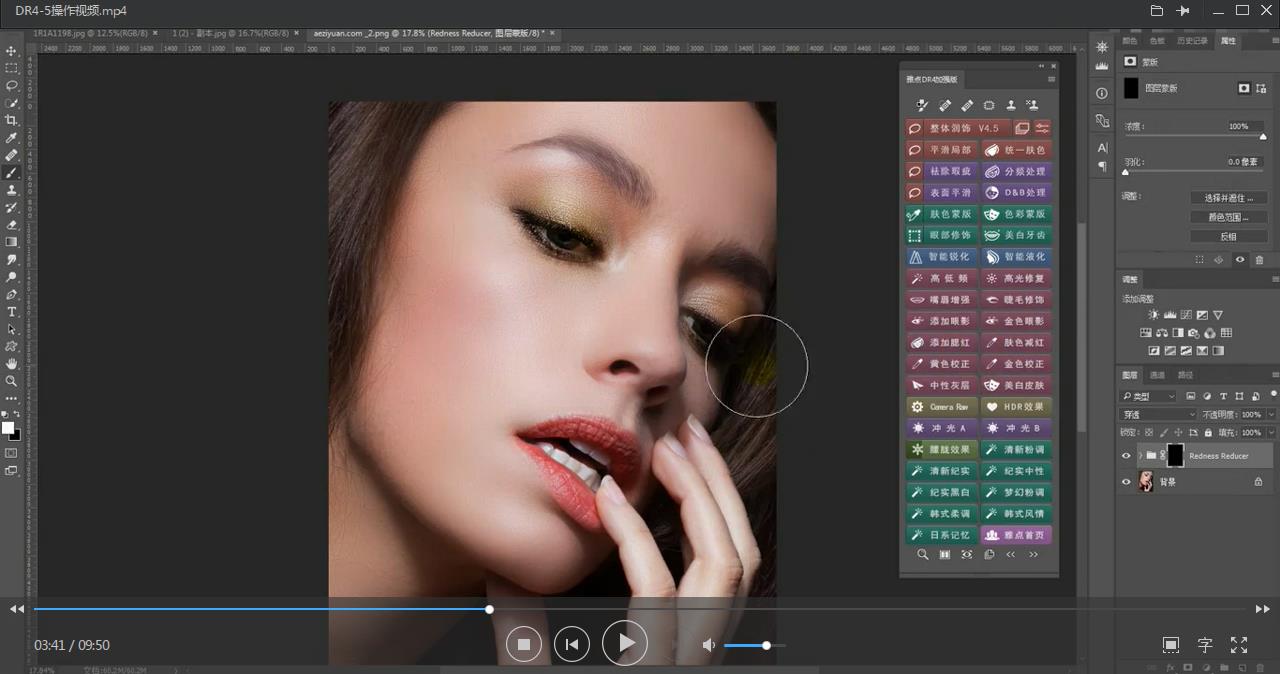The width and height of the screenshot is (1280, 674).
Task: Switch to the 历史记录 History tab
Action: pos(1192,41)
